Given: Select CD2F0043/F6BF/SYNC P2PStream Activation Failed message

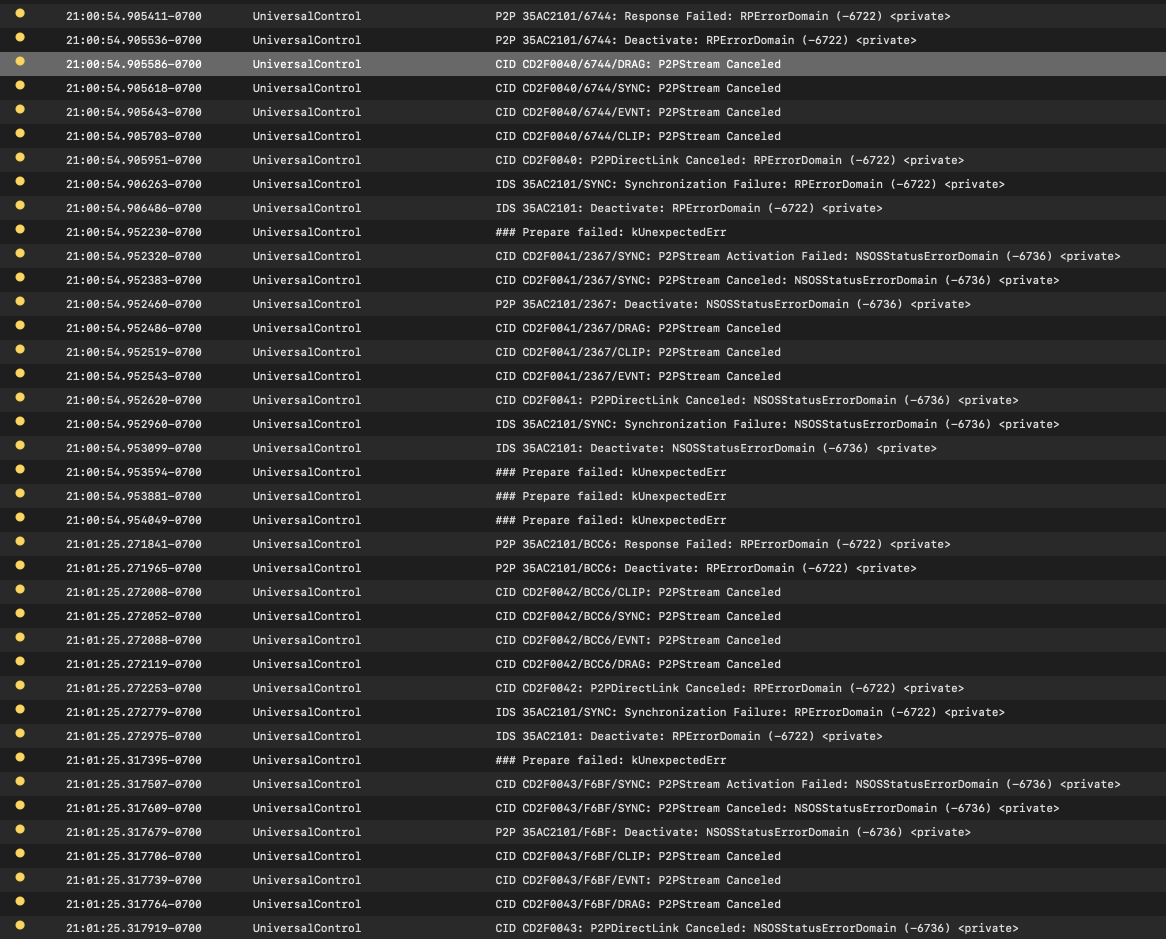Looking at the screenshot, I should click(x=808, y=784).
